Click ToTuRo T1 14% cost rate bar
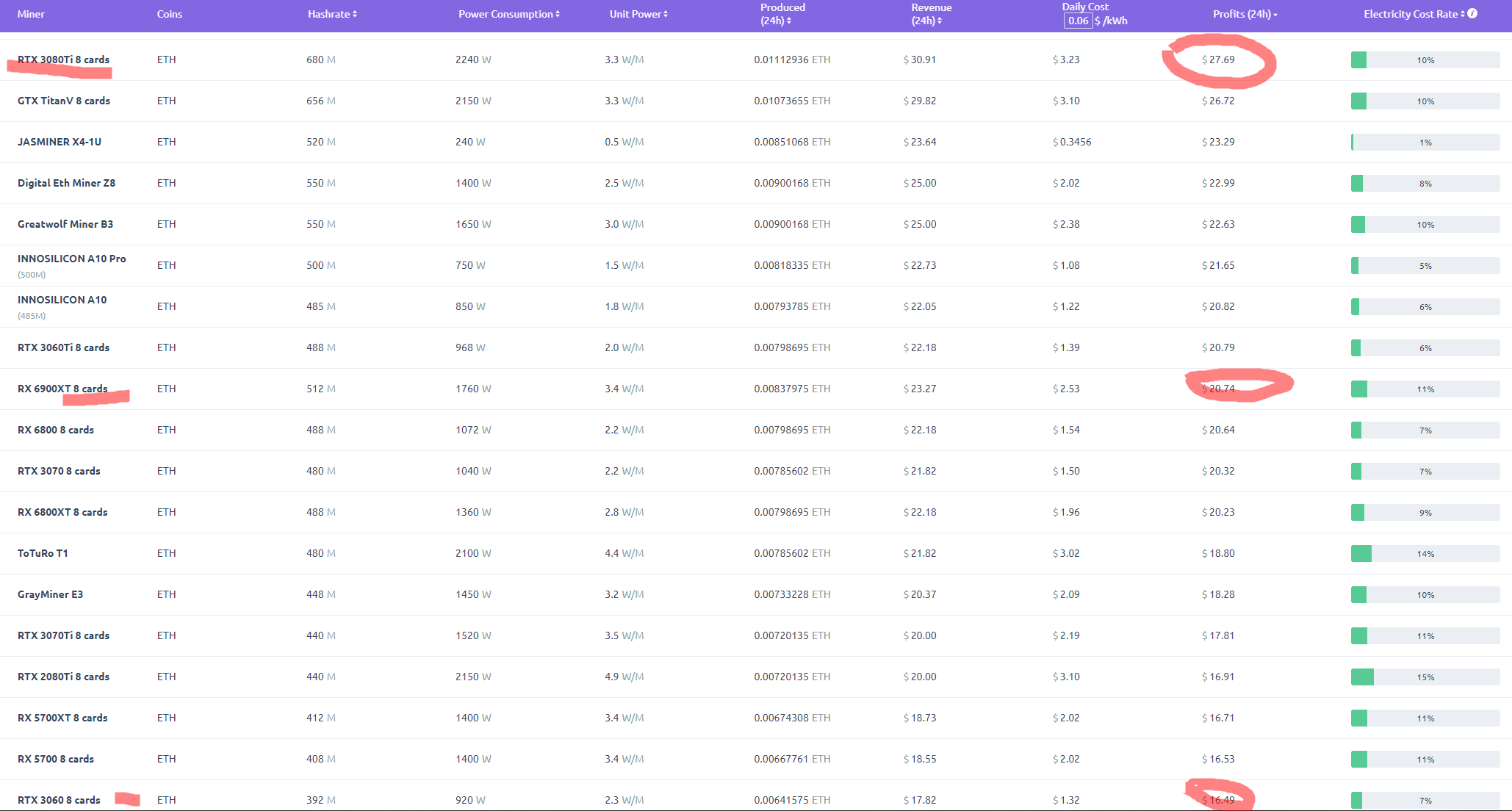Screen dimensions: 1512x811 (1425, 554)
